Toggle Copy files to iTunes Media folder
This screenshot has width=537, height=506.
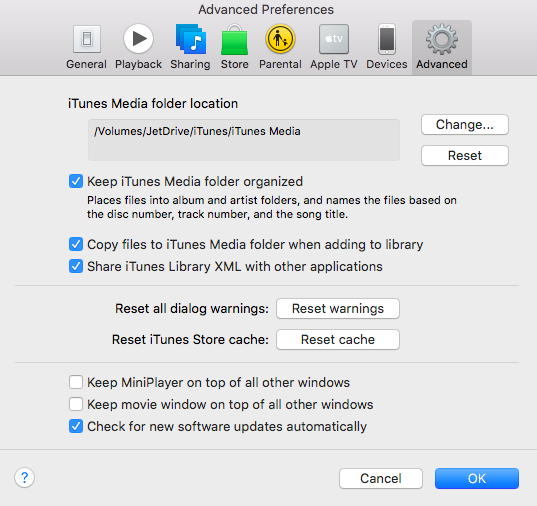(76, 244)
